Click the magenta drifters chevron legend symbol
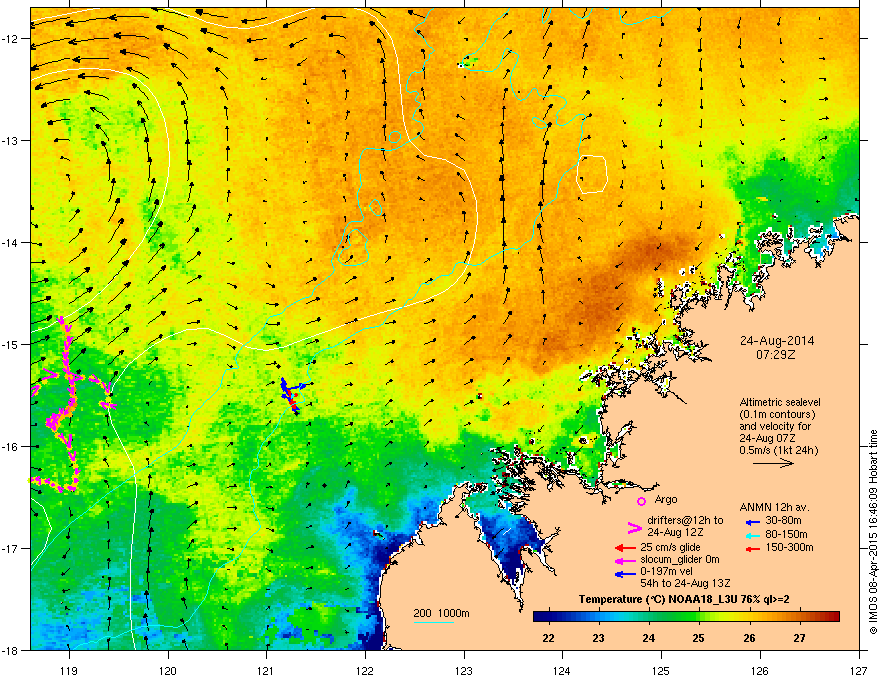The height and width of the screenshot is (680, 880). point(634,527)
